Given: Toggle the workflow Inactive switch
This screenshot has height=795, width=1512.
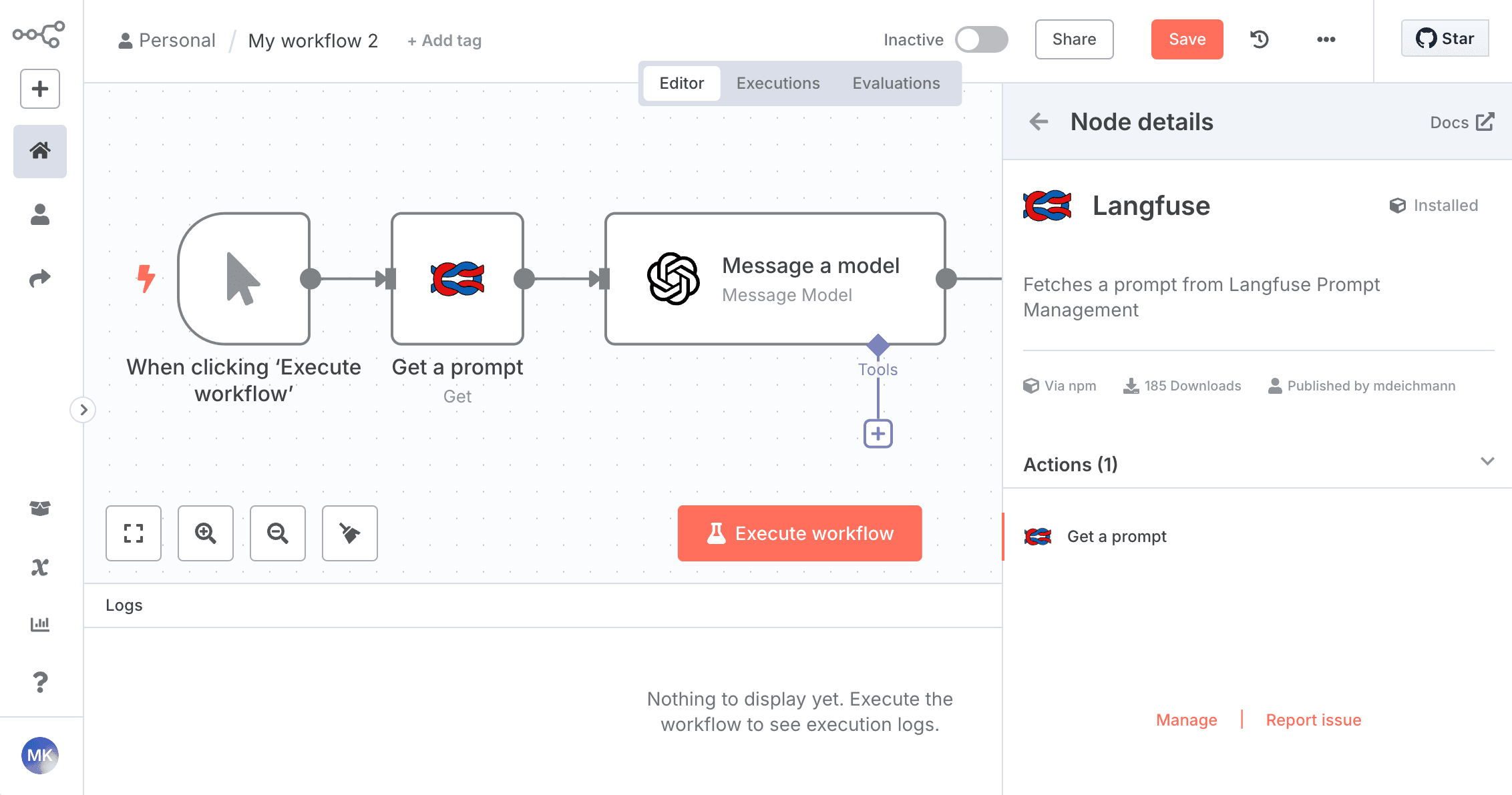Looking at the screenshot, I should coord(982,39).
